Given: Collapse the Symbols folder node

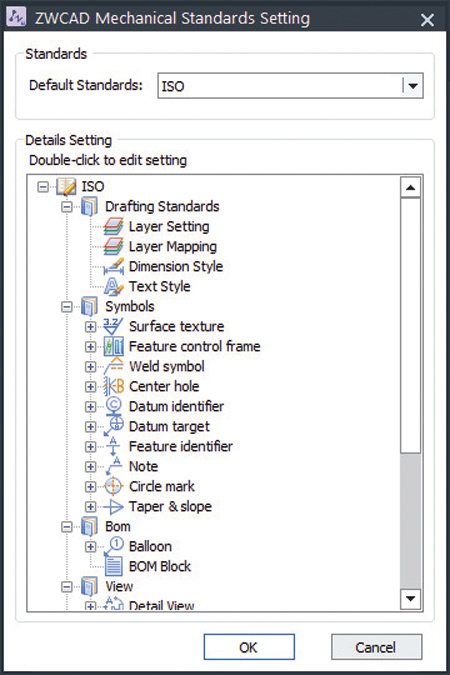Looking at the screenshot, I should [x=67, y=307].
